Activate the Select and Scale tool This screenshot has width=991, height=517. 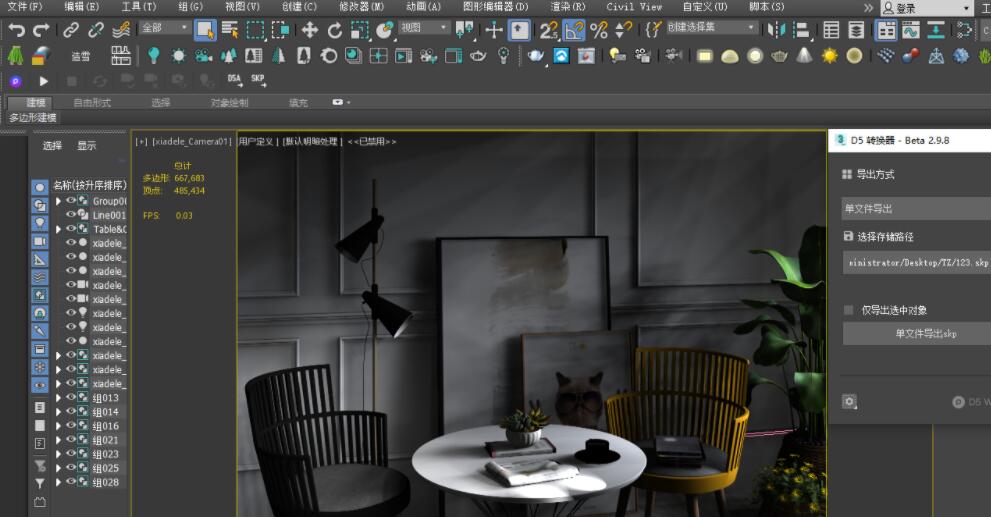(x=360, y=30)
